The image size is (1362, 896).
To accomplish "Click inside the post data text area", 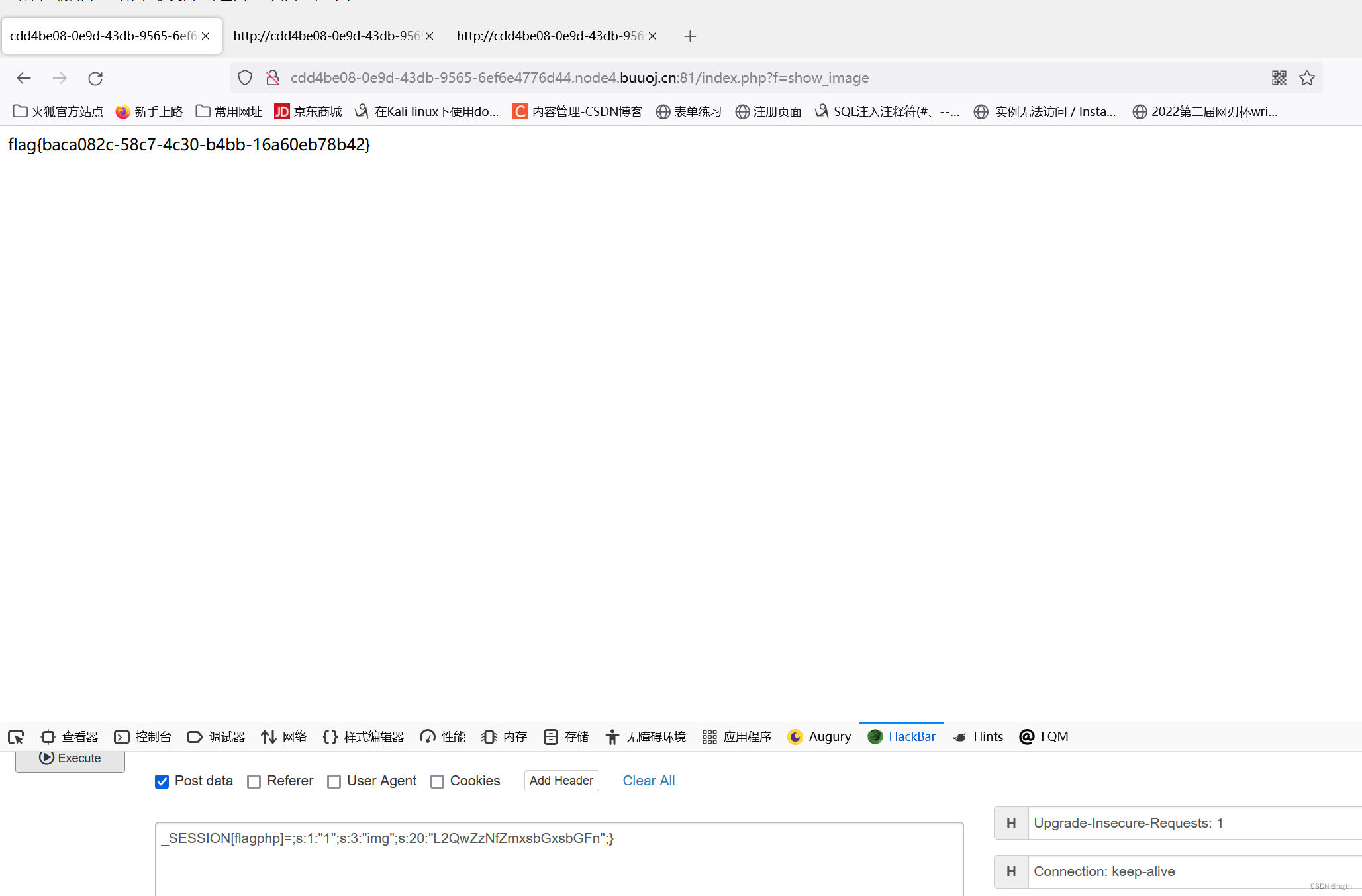I will click(x=559, y=861).
